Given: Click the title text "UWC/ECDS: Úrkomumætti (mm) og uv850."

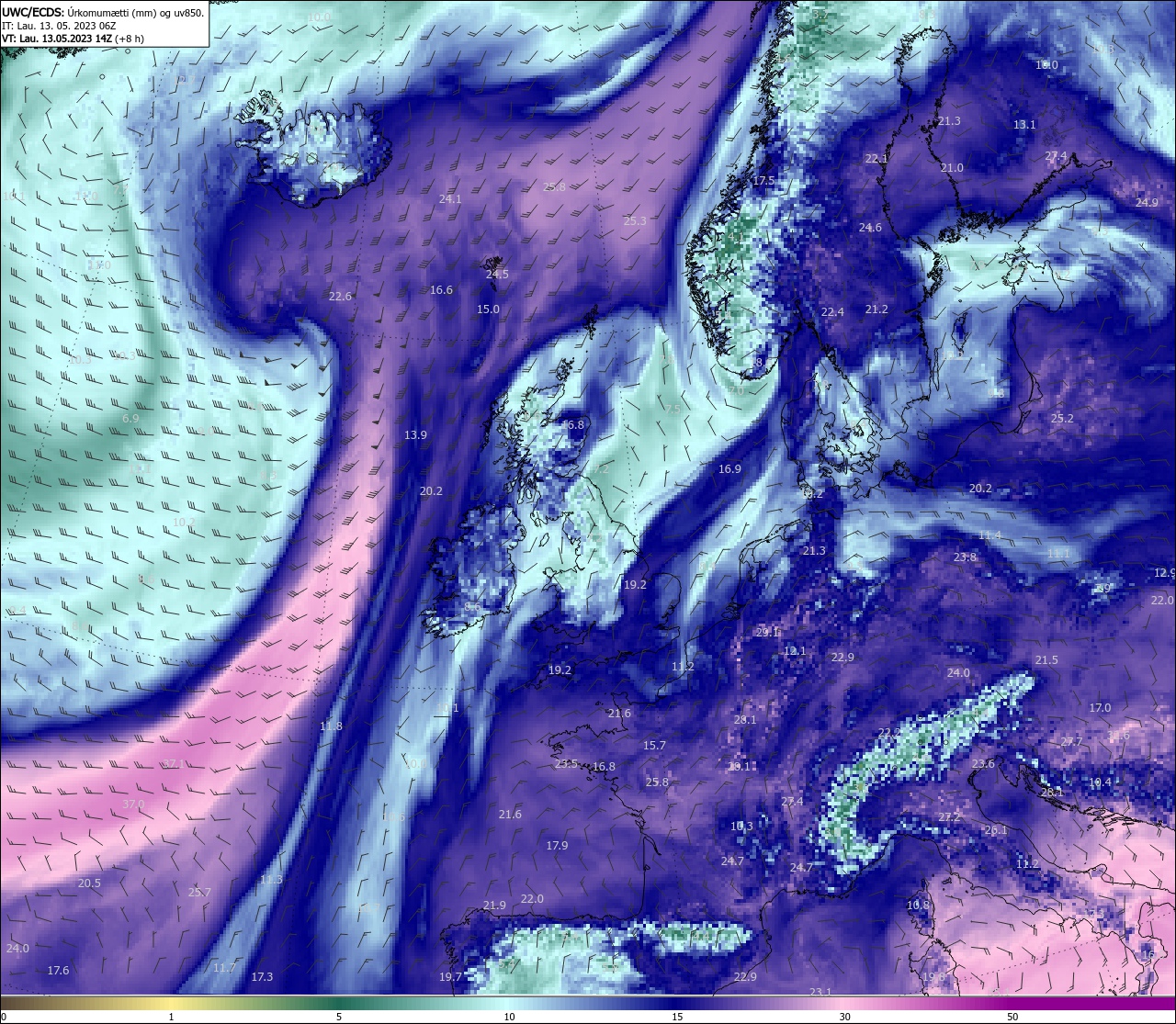Looking at the screenshot, I should pos(103,13).
